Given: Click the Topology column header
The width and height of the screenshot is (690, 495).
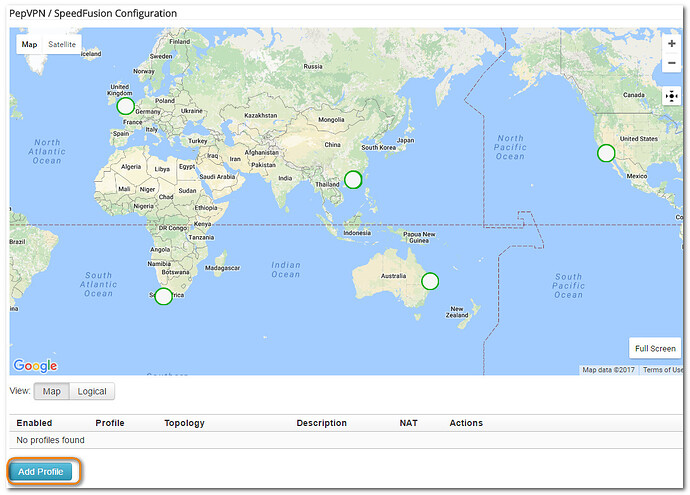Looking at the screenshot, I should pyautogui.click(x=184, y=423).
